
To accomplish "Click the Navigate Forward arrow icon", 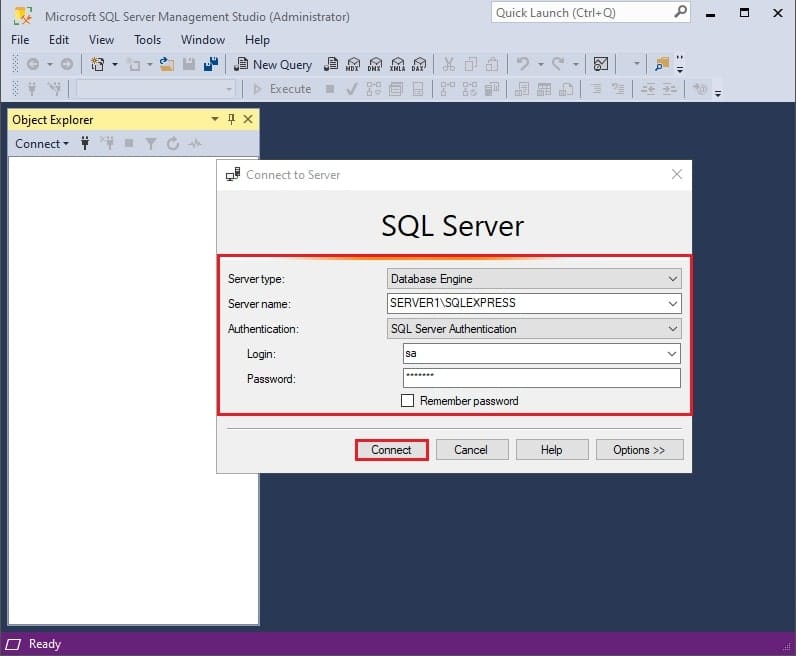I will click(x=67, y=64).
